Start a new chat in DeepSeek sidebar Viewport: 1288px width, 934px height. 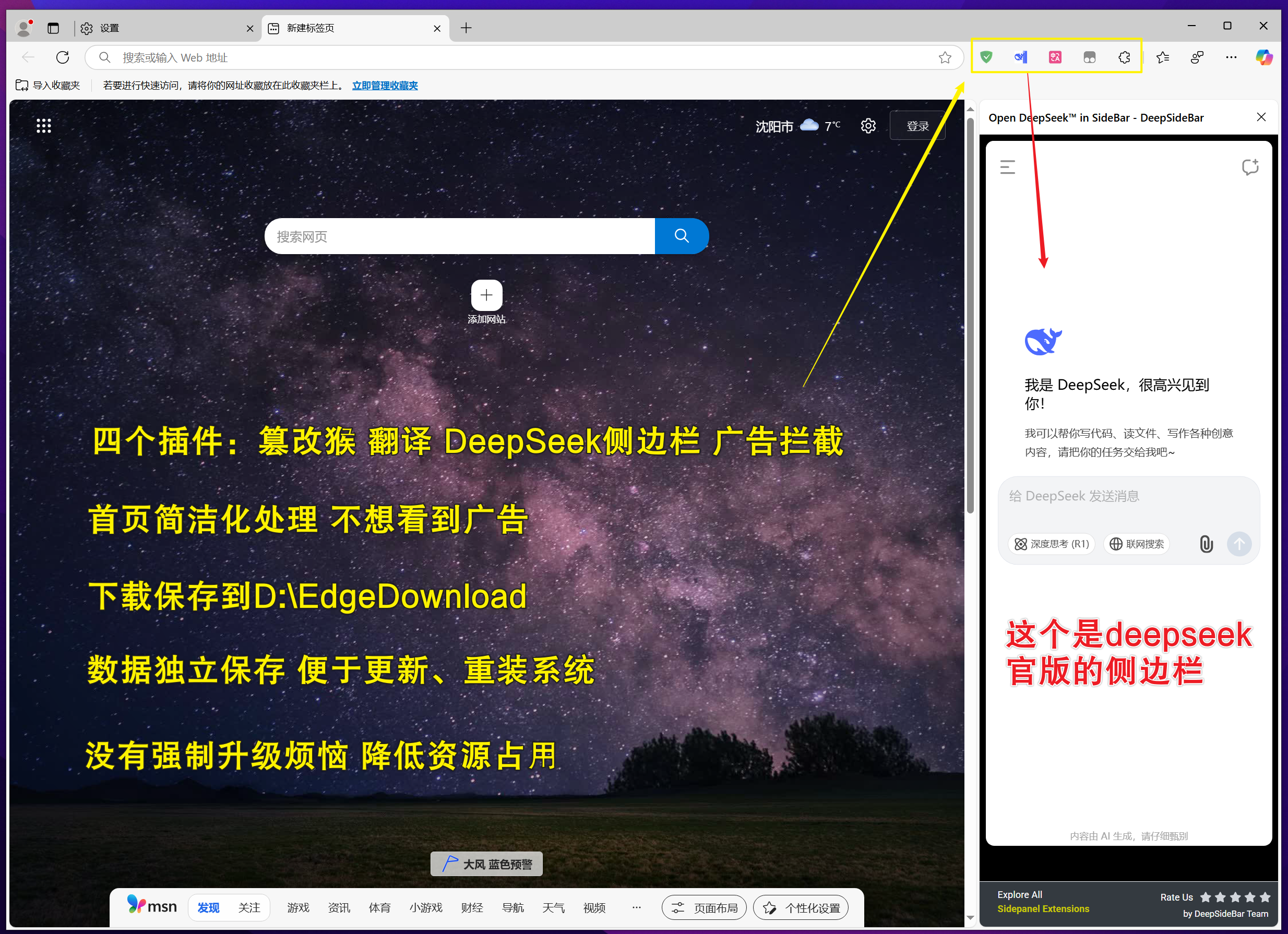1250,167
